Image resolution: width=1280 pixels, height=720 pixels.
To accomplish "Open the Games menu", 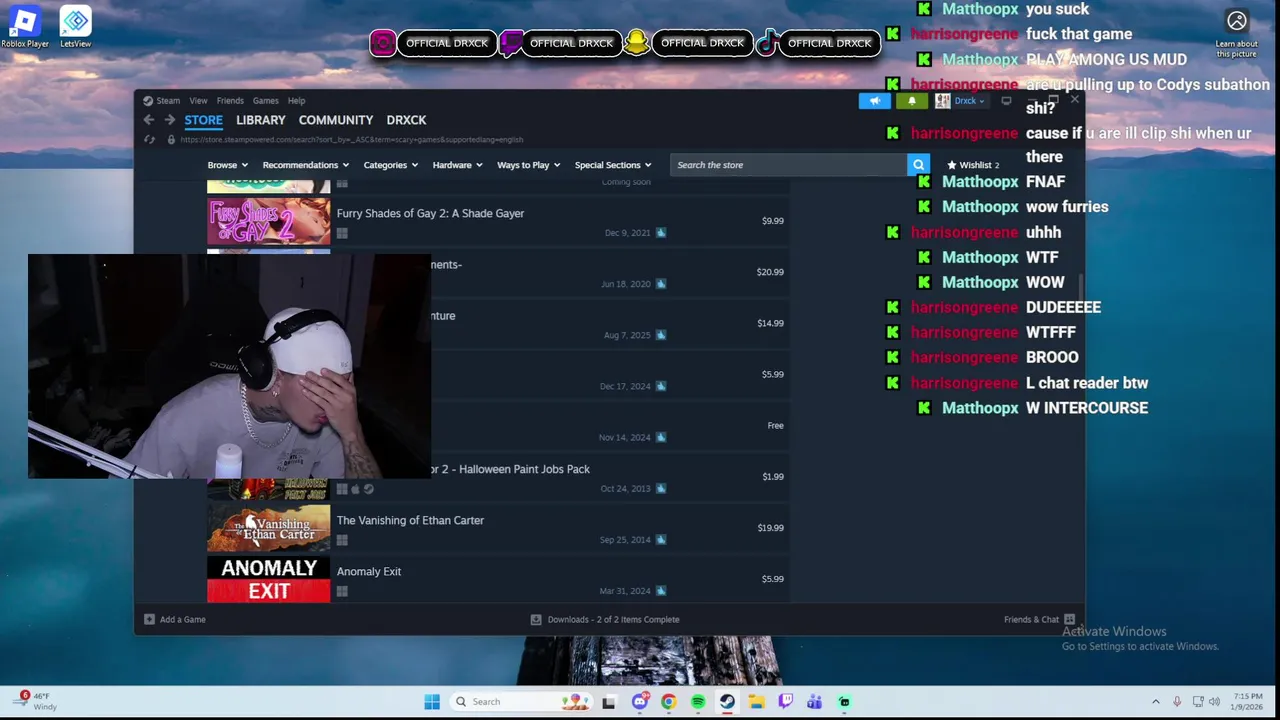I will pyautogui.click(x=265, y=101).
